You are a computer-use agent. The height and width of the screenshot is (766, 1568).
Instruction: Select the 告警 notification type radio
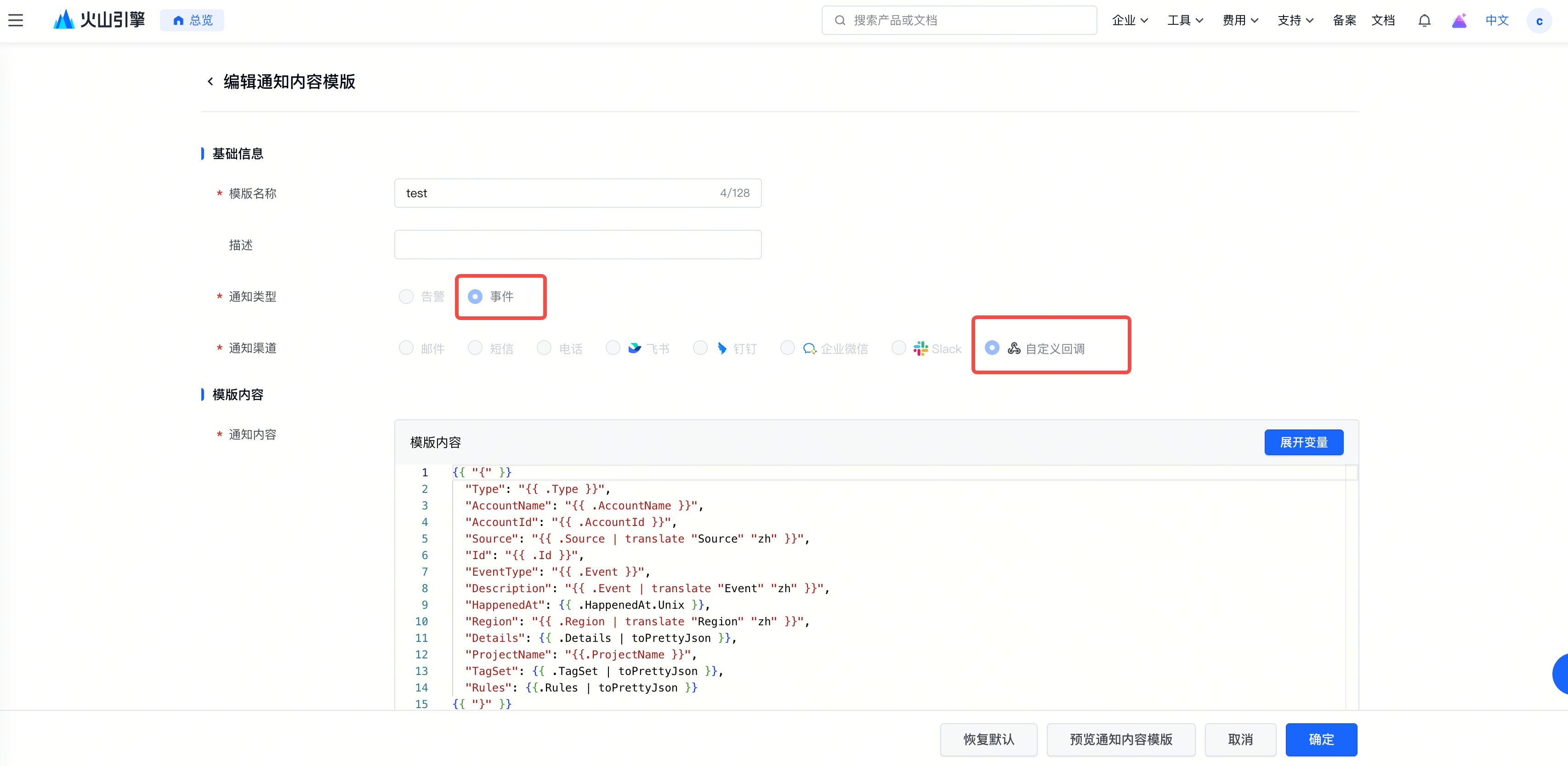pos(406,297)
